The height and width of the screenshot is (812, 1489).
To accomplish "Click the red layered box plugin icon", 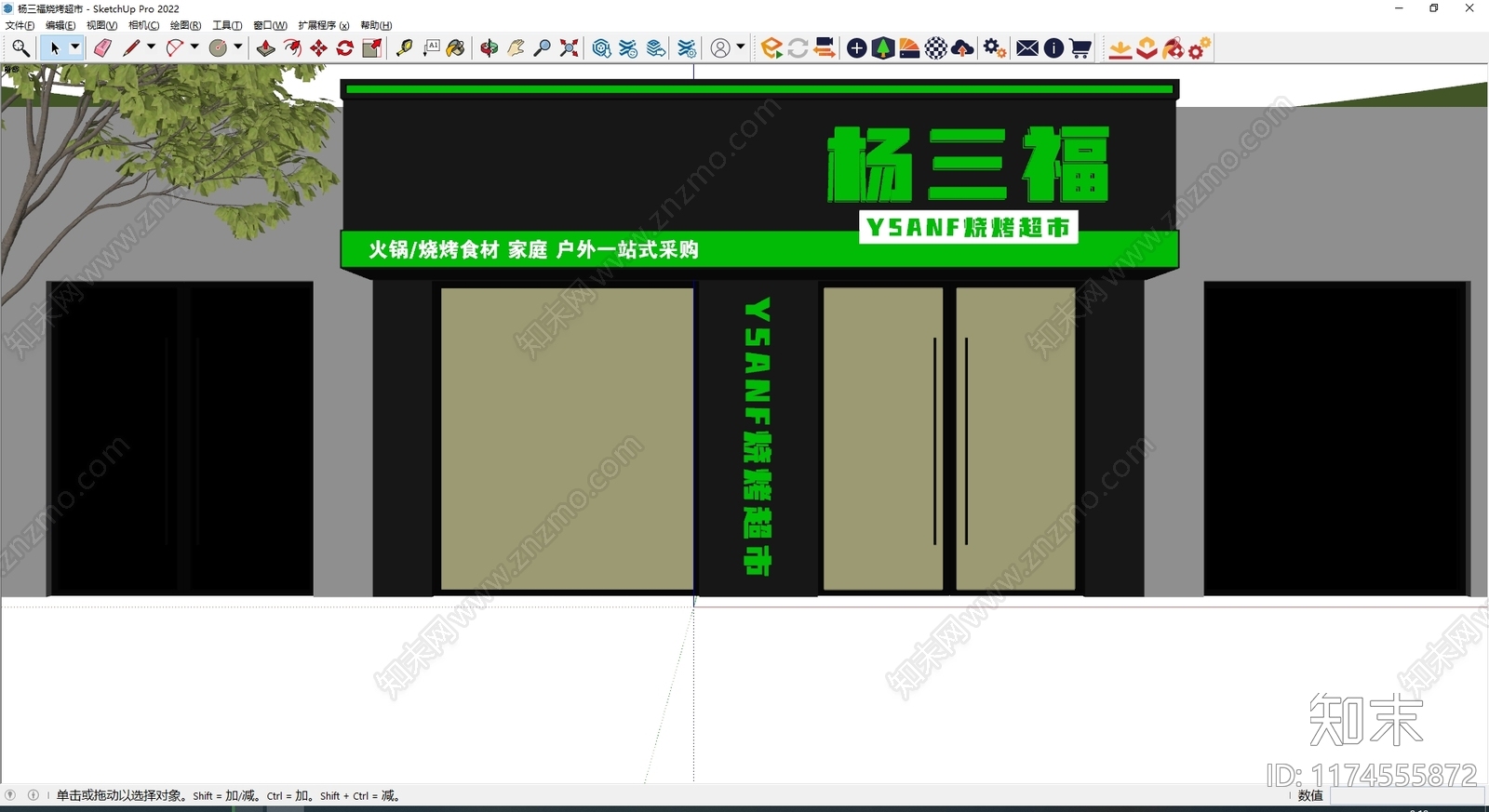I will (x=1147, y=48).
